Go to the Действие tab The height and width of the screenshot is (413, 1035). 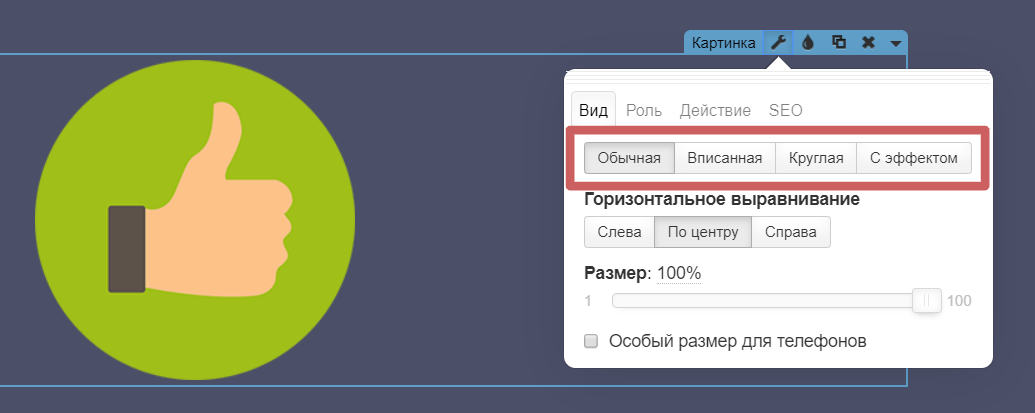tap(715, 110)
